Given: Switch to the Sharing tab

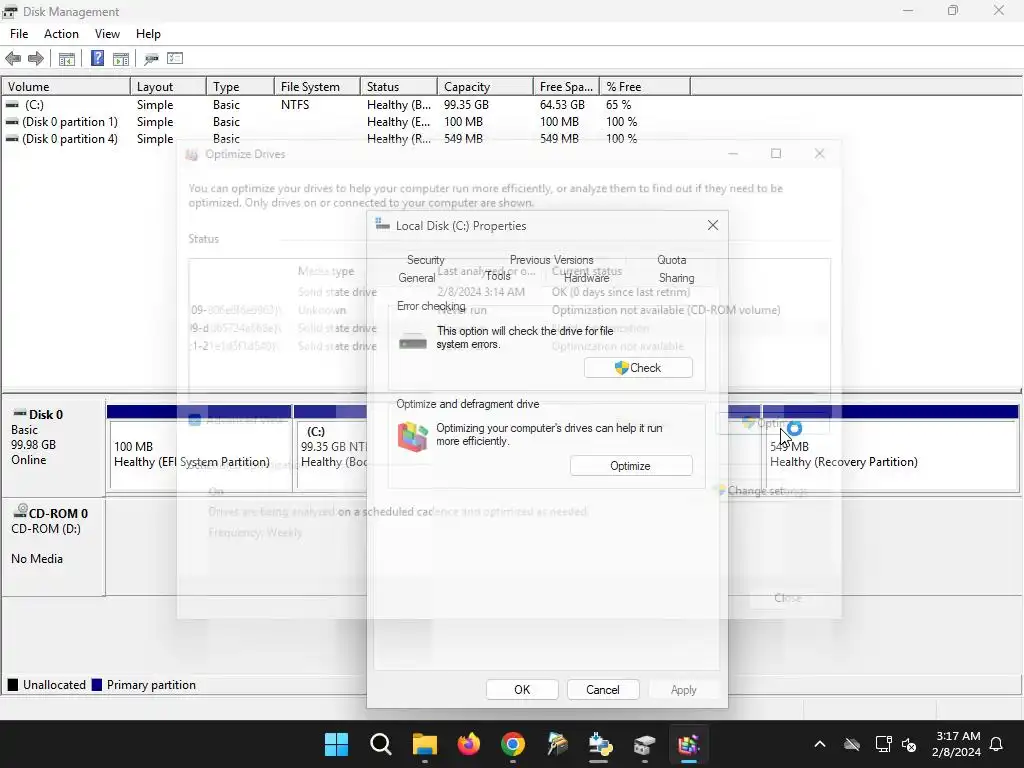Looking at the screenshot, I should click(x=677, y=278).
